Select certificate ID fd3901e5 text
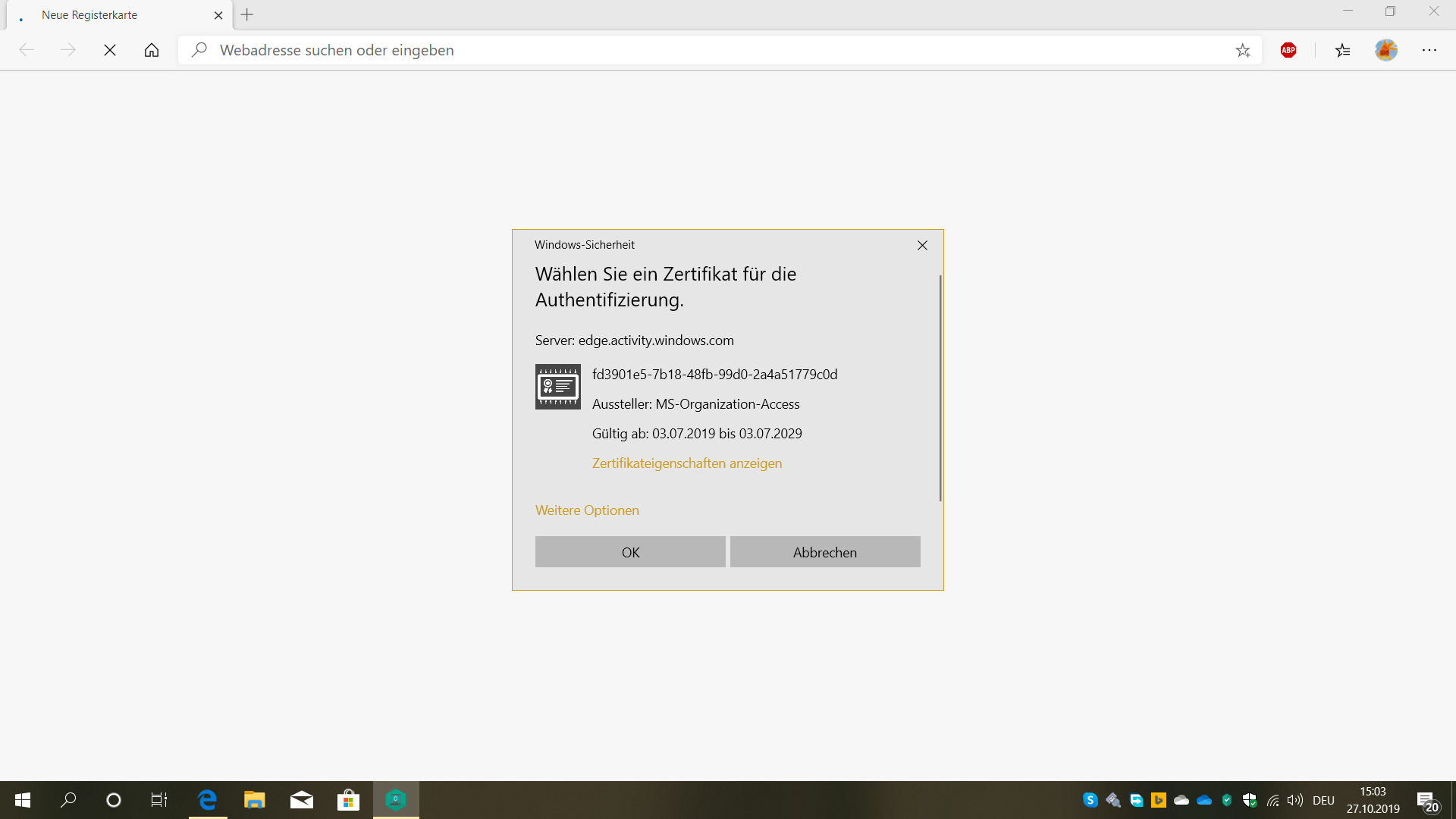The image size is (1456, 819). 715,375
